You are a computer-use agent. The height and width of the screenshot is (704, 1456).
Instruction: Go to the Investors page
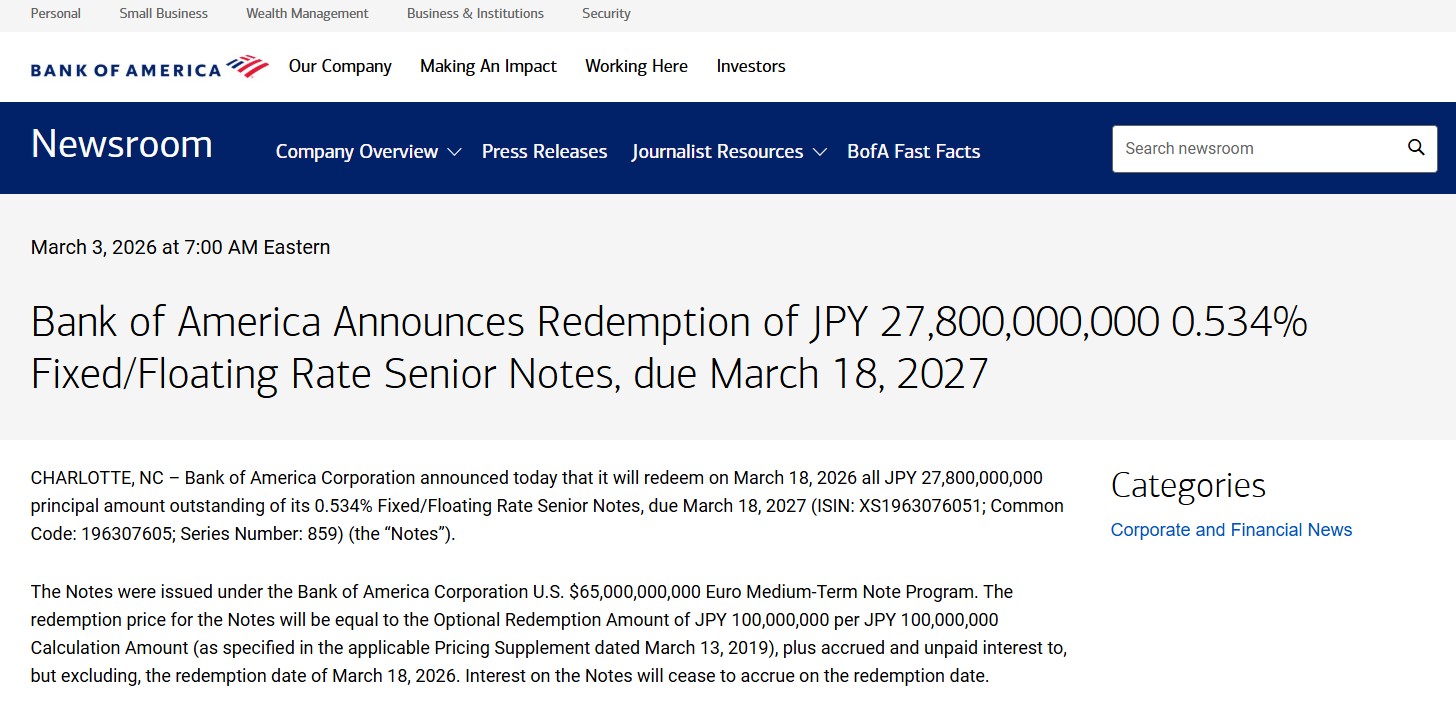click(750, 66)
